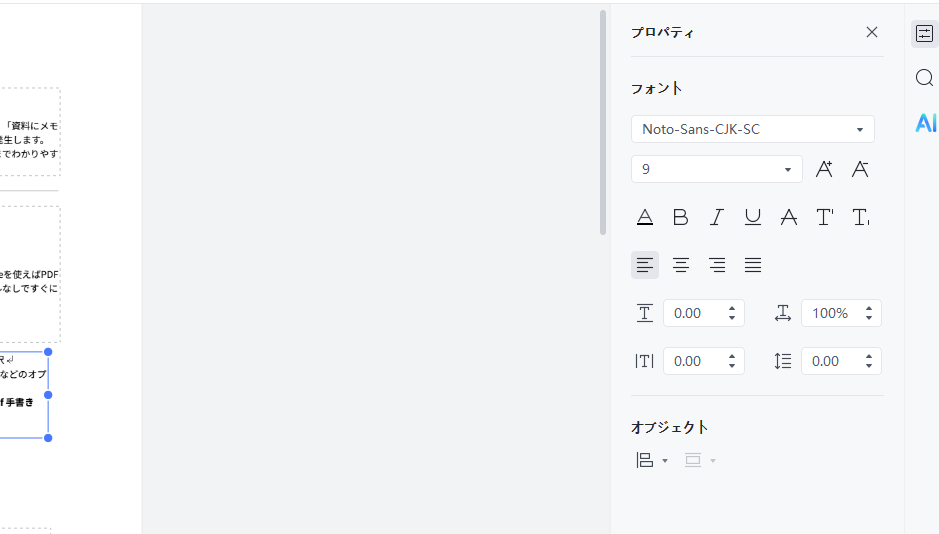The image size is (939, 534).
Task: Click the character spacing icon
Action: (644, 313)
